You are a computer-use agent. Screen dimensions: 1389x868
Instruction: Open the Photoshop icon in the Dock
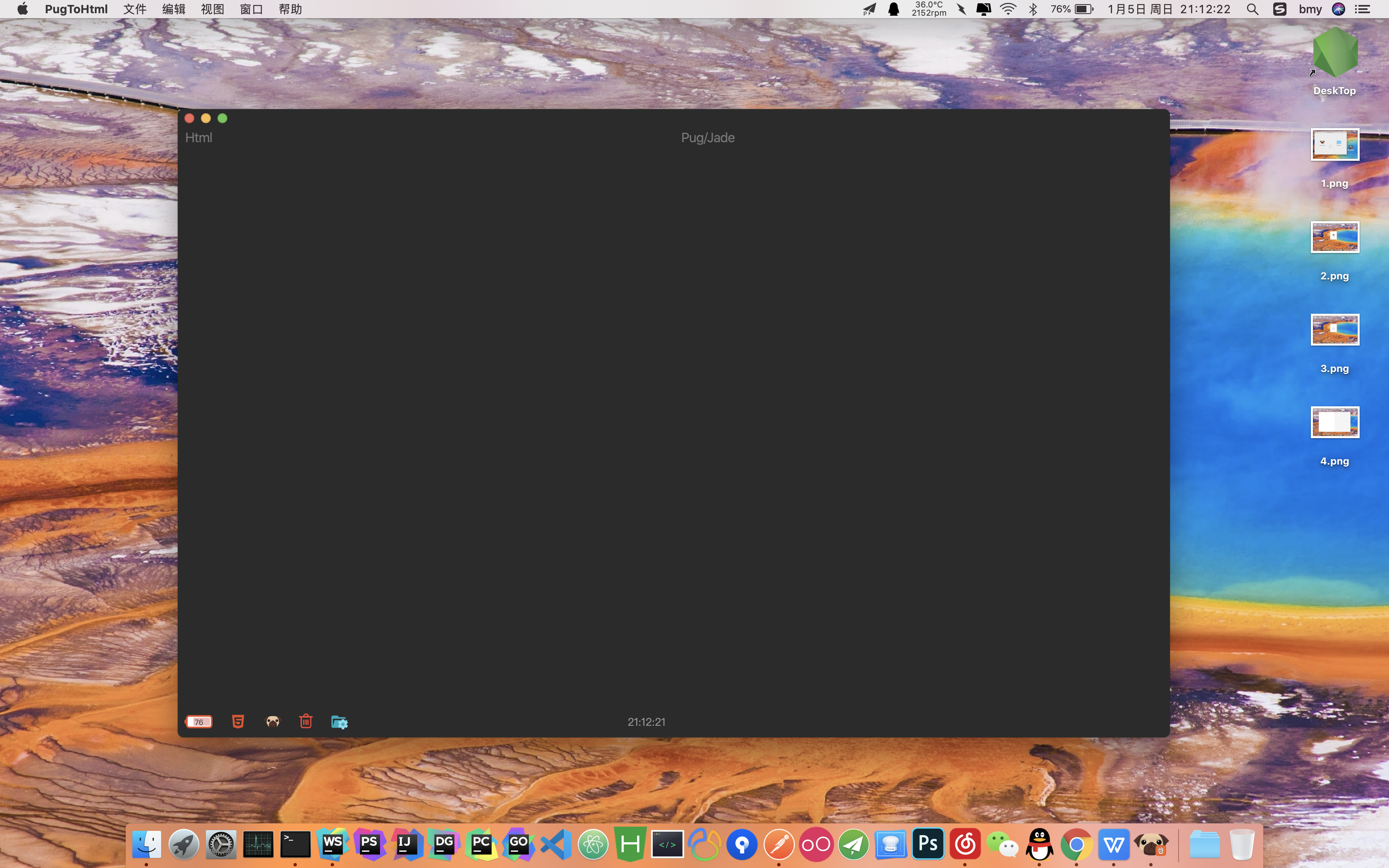(928, 844)
